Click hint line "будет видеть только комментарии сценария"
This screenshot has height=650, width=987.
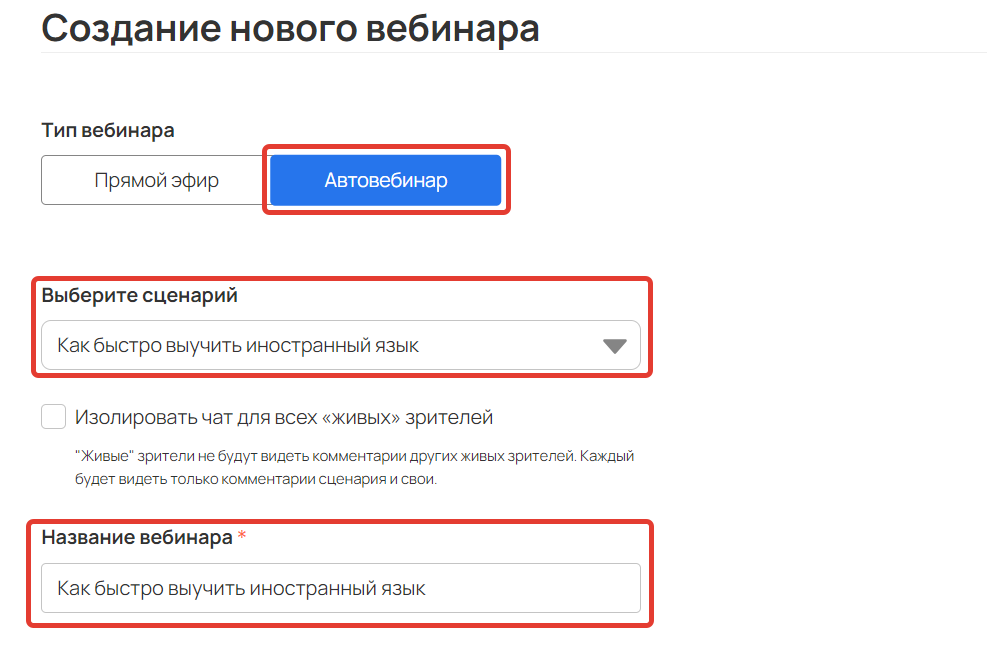pos(256,479)
